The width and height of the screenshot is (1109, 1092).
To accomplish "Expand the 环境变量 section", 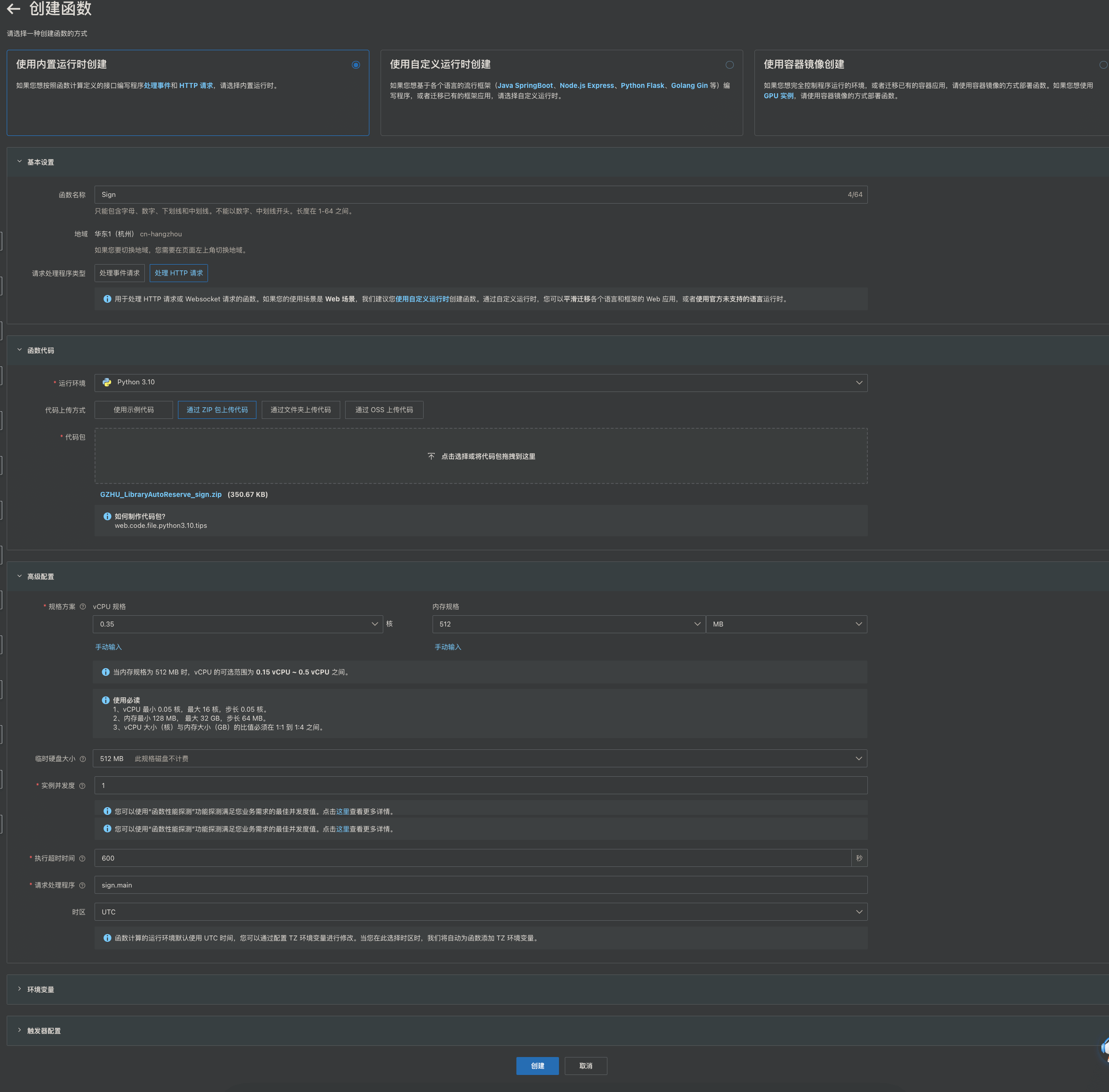I will click(x=40, y=989).
